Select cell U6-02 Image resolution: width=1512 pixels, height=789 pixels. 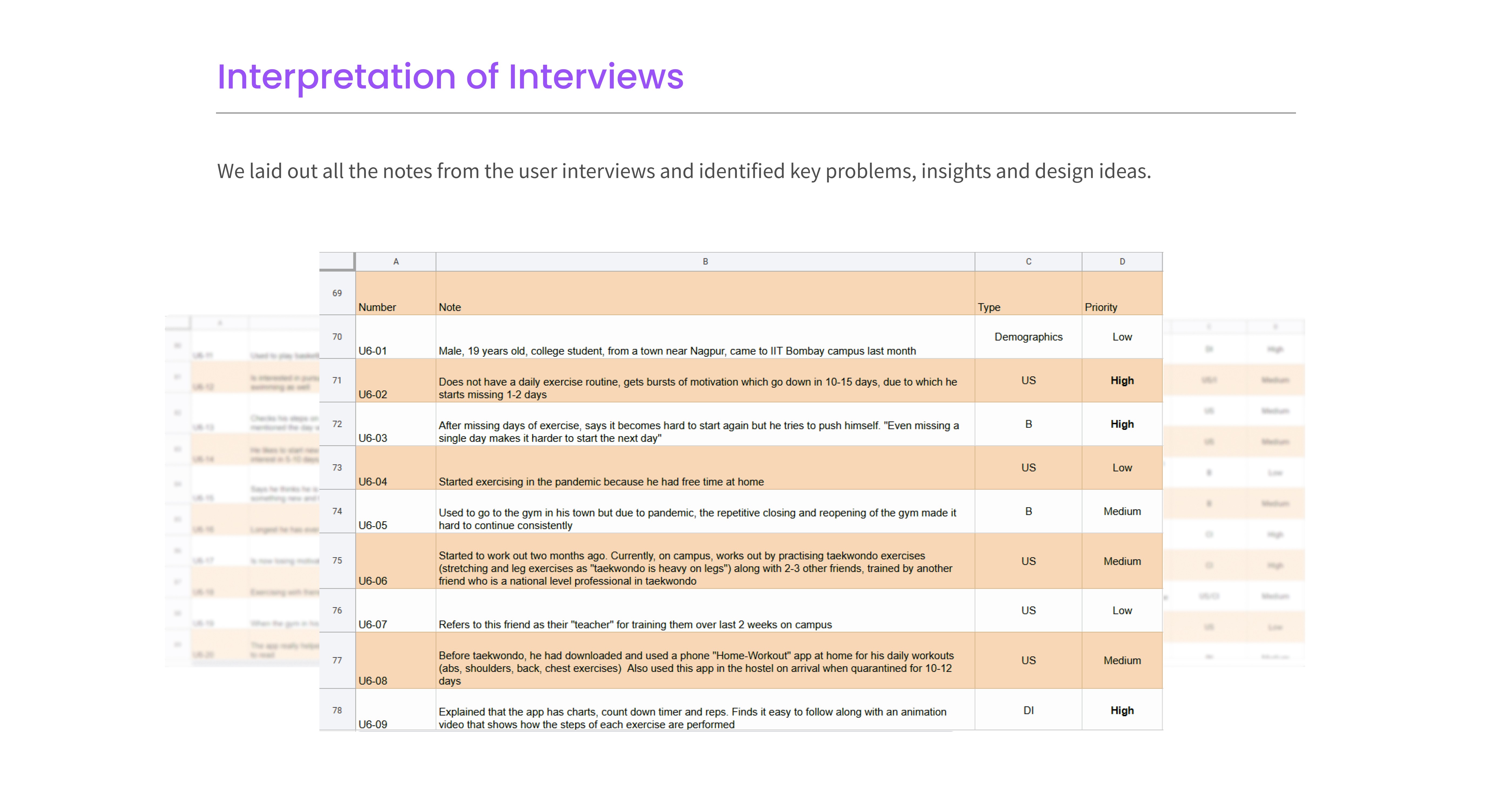tap(396, 380)
